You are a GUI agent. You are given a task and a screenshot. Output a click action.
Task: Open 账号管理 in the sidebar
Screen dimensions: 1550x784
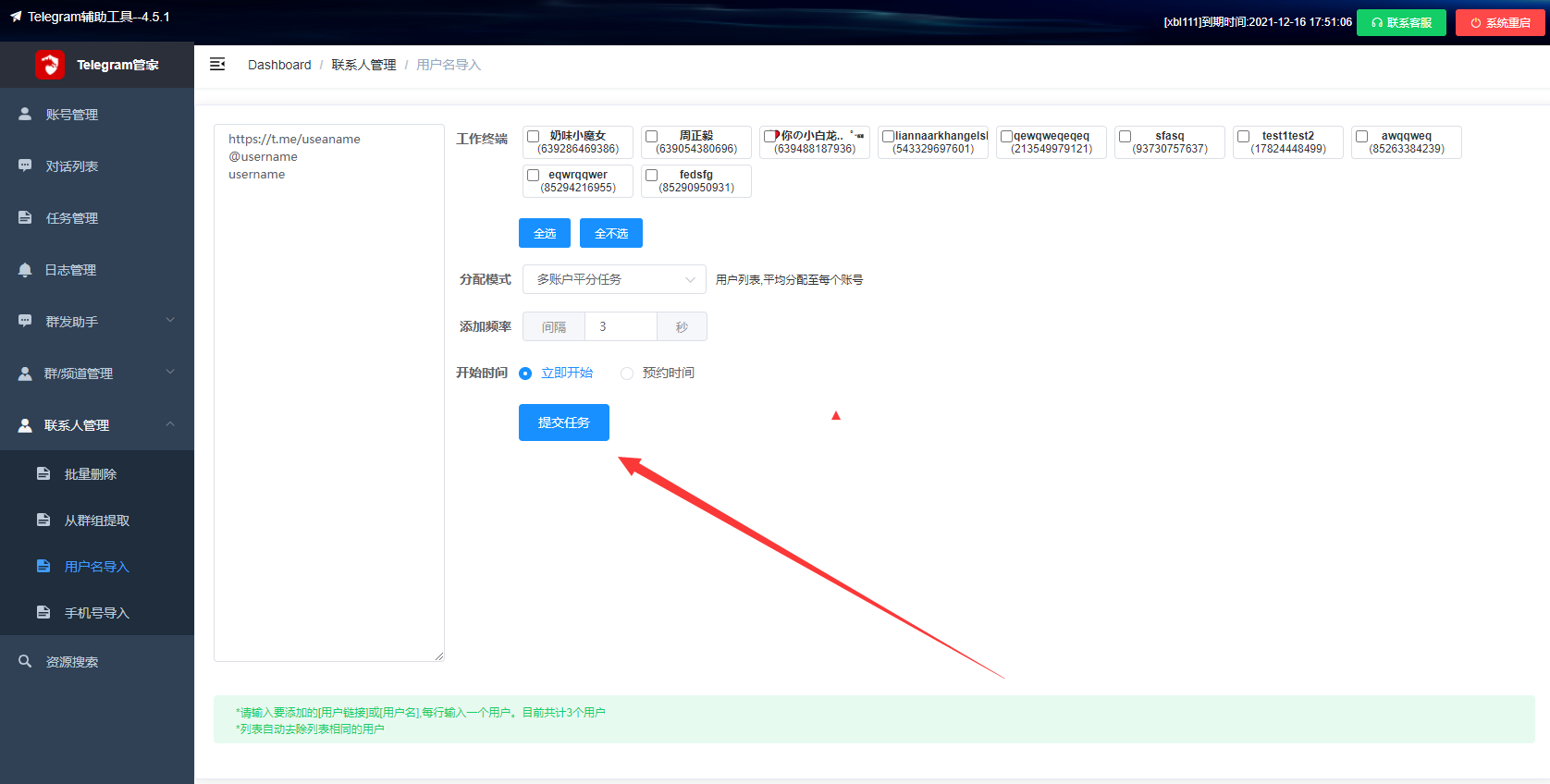[97, 114]
